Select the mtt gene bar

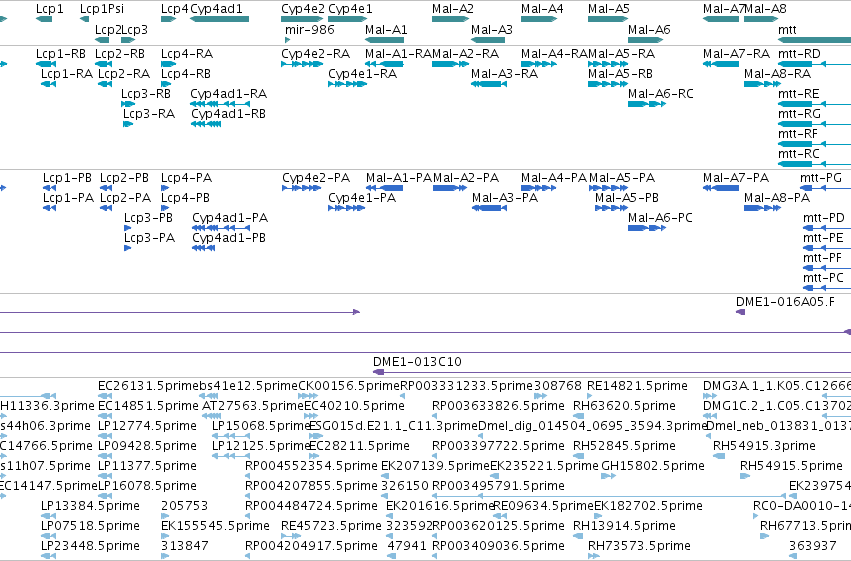click(x=815, y=40)
